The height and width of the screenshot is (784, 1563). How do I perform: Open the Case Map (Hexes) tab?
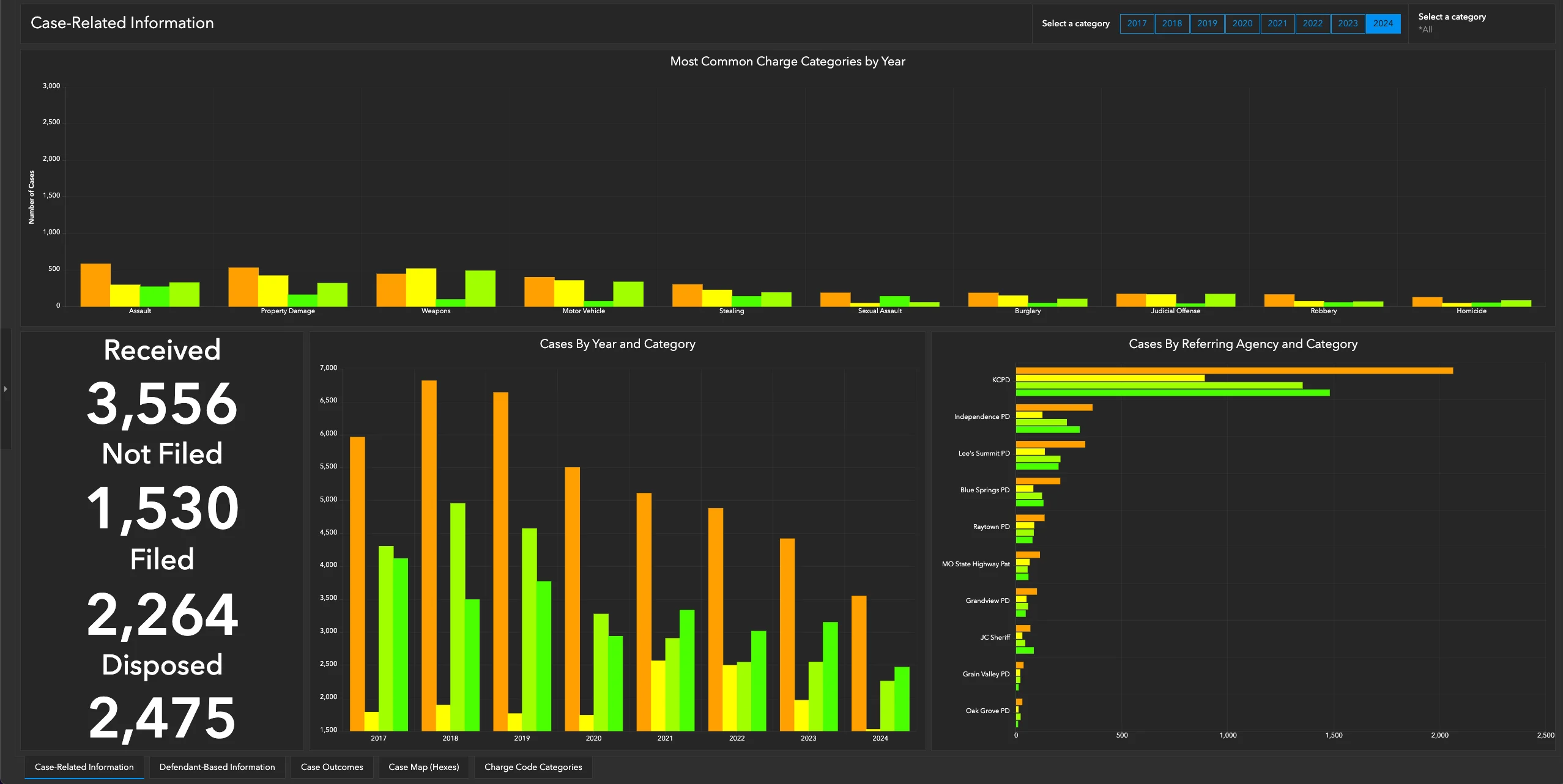[x=423, y=767]
